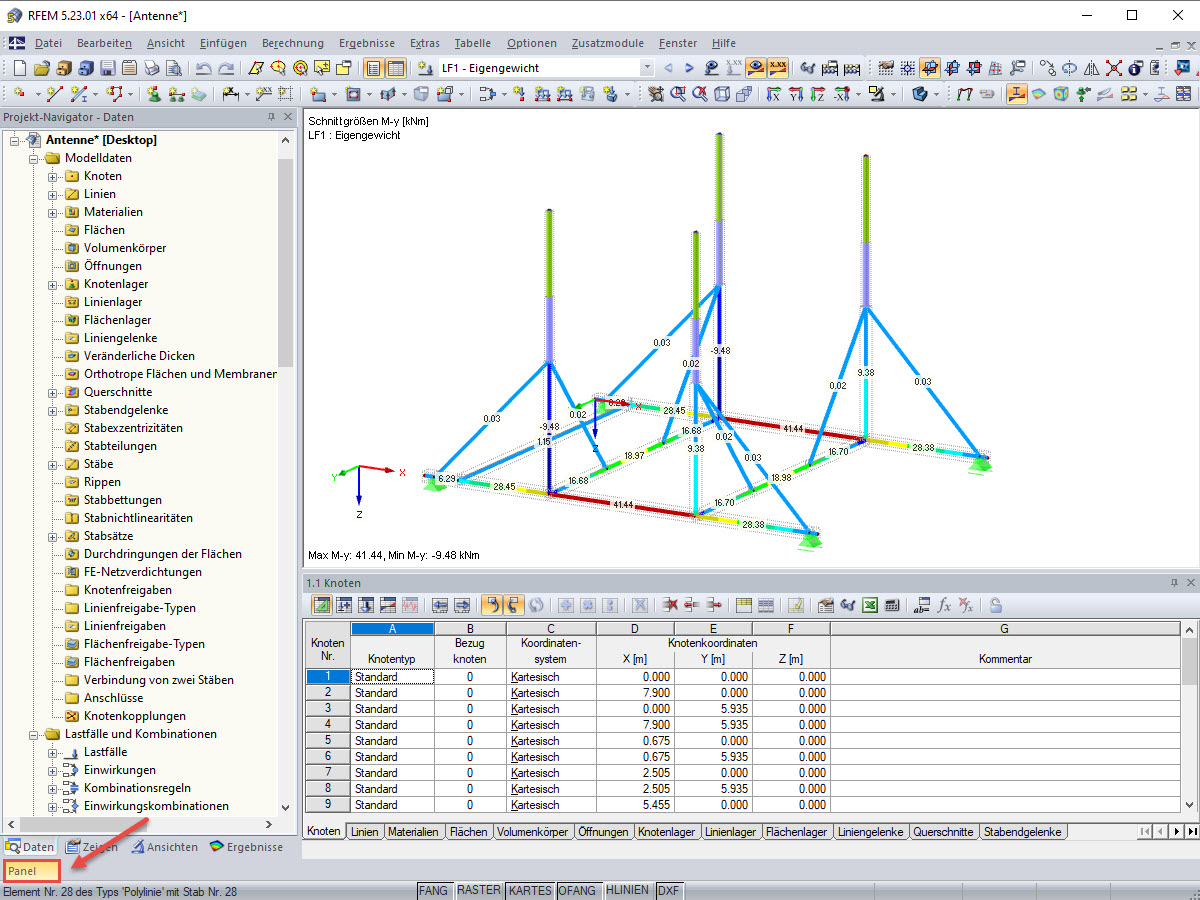The width and height of the screenshot is (1200, 900).
Task: Go to previous load case arrow
Action: [668, 68]
